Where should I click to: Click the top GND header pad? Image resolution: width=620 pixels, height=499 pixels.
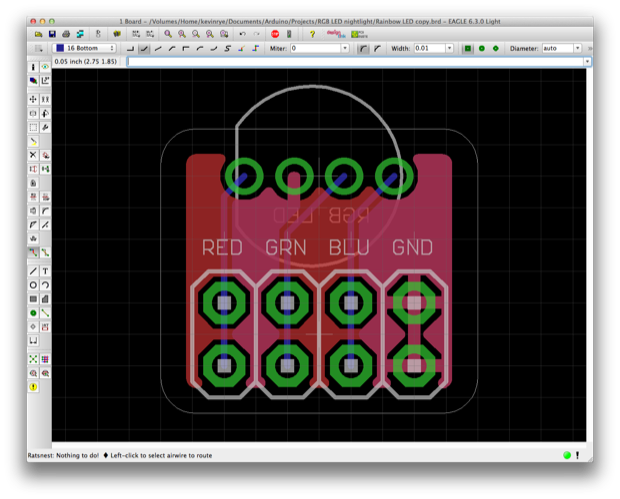click(414, 303)
